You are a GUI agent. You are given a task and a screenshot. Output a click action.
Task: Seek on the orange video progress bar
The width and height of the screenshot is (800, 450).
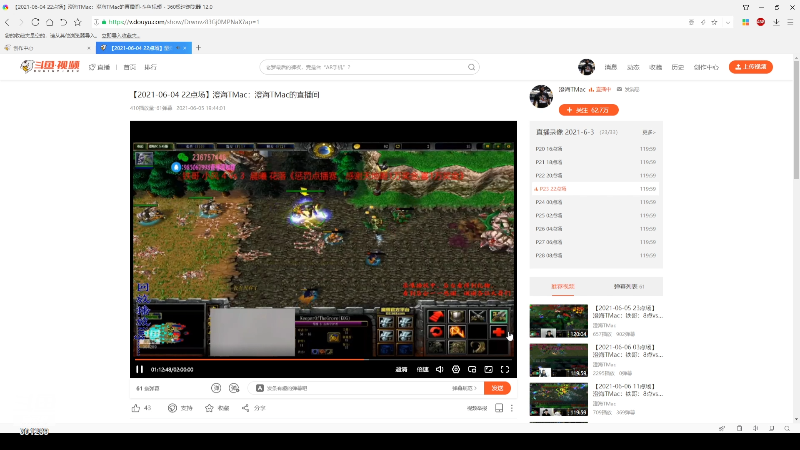click(323, 359)
